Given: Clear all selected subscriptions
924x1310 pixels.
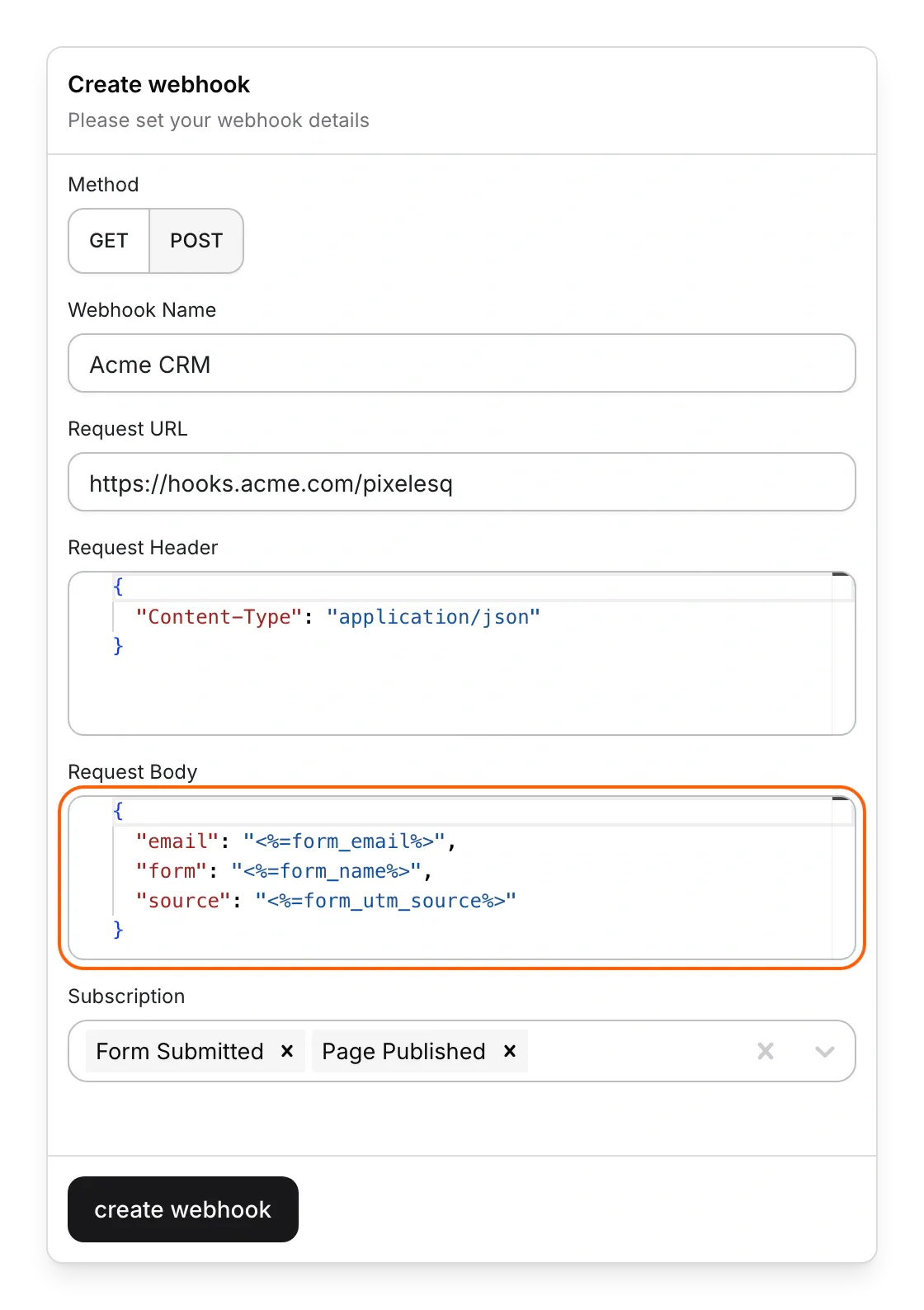Looking at the screenshot, I should tap(766, 1051).
